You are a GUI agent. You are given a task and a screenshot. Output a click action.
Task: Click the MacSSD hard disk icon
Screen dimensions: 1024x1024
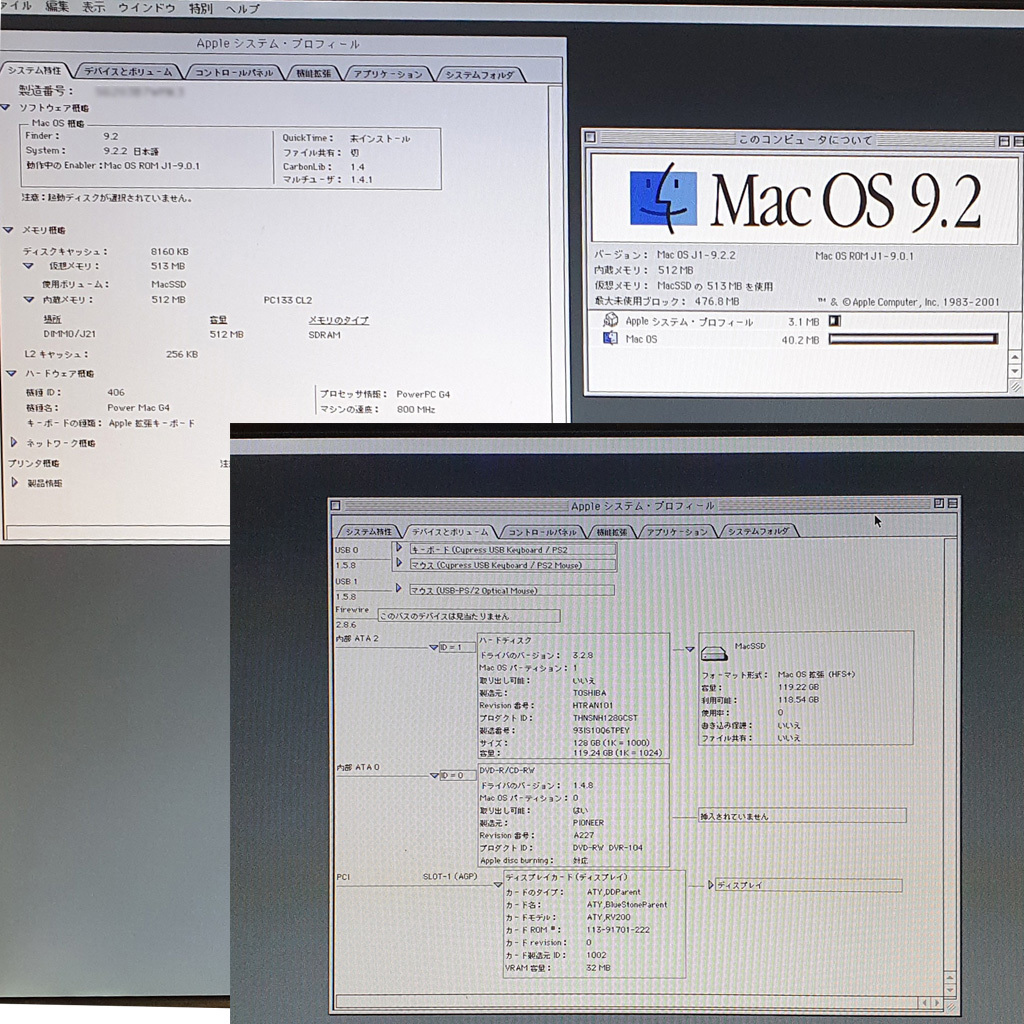[x=714, y=652]
